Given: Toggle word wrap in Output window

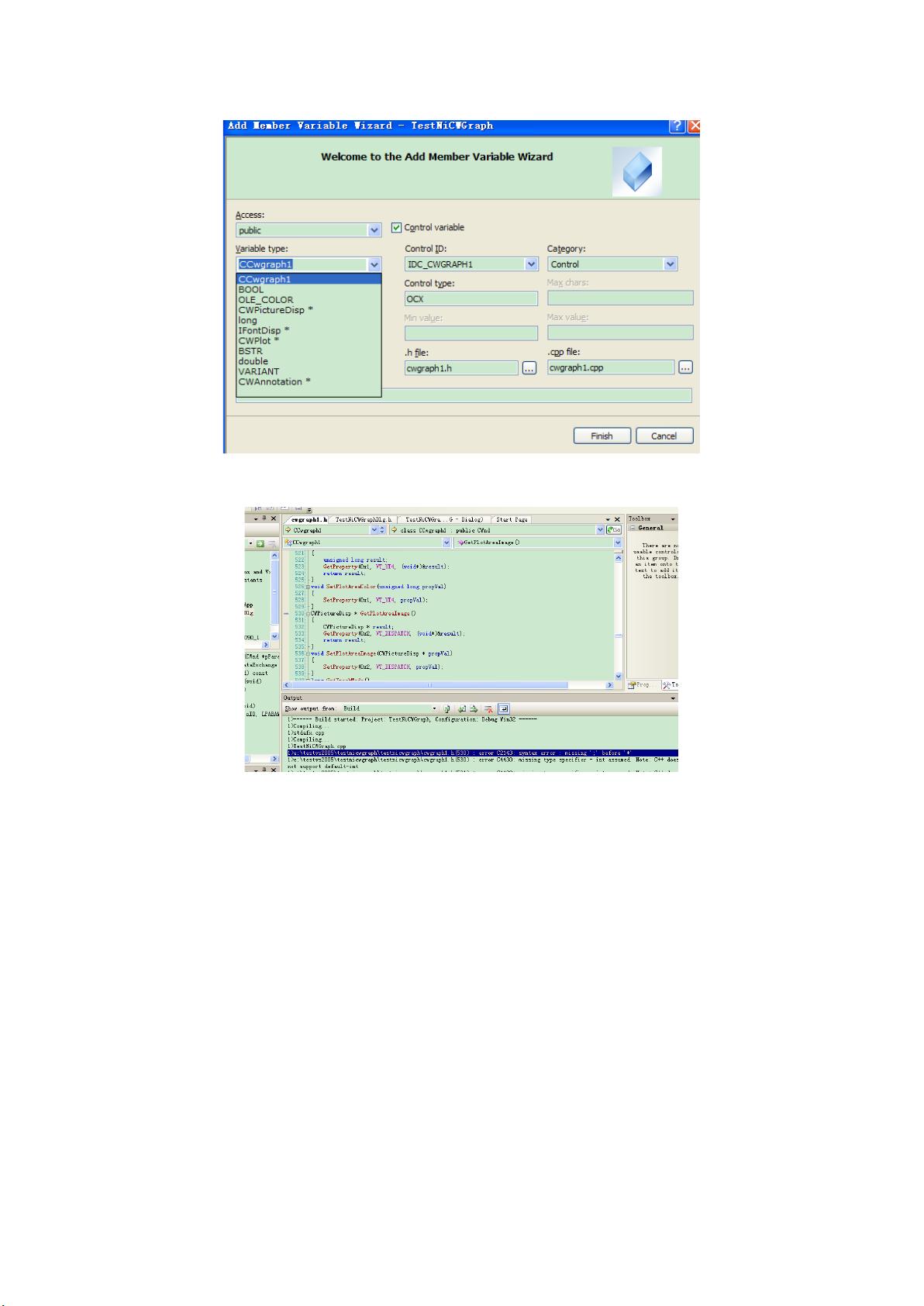Looking at the screenshot, I should pyautogui.click(x=504, y=708).
